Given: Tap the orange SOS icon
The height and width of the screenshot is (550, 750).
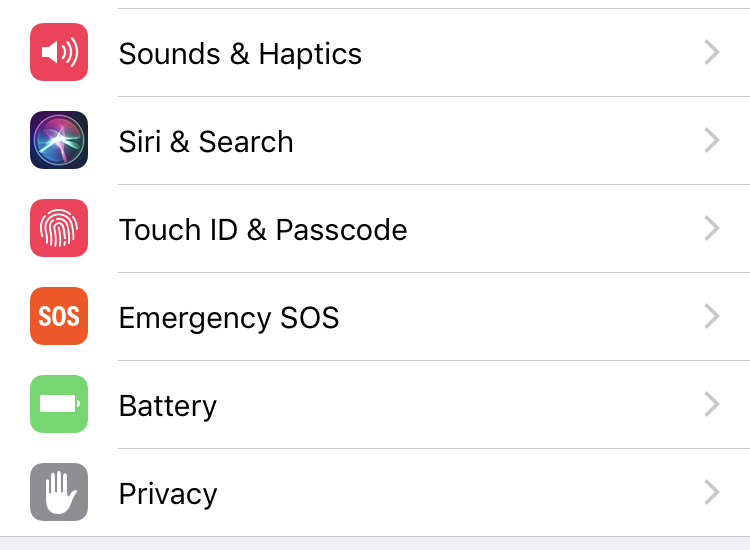Looking at the screenshot, I should [x=59, y=316].
